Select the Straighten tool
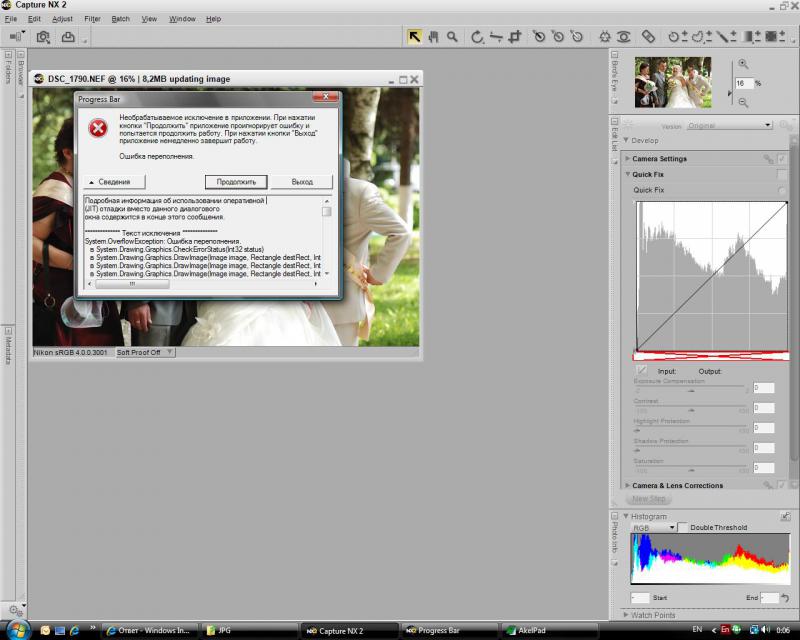Viewport: 800px width, 640px height. coord(495,37)
